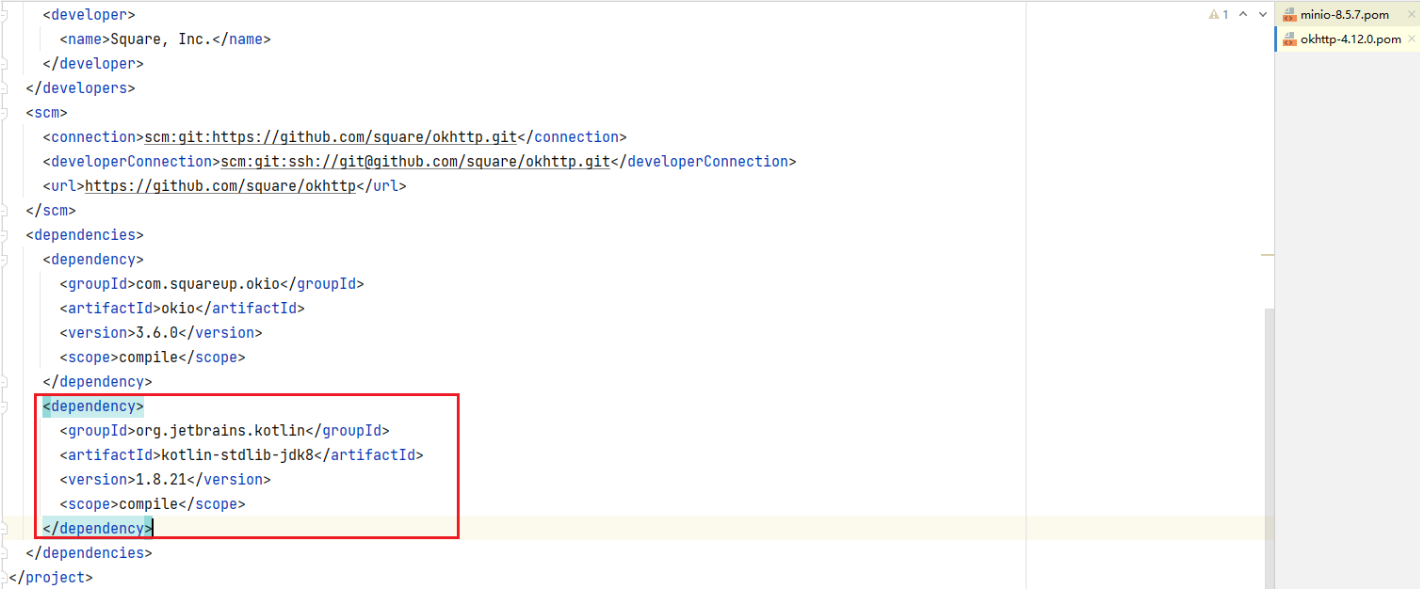
Task: Close the minio-8.5.7.pom tab
Action: tap(1411, 15)
